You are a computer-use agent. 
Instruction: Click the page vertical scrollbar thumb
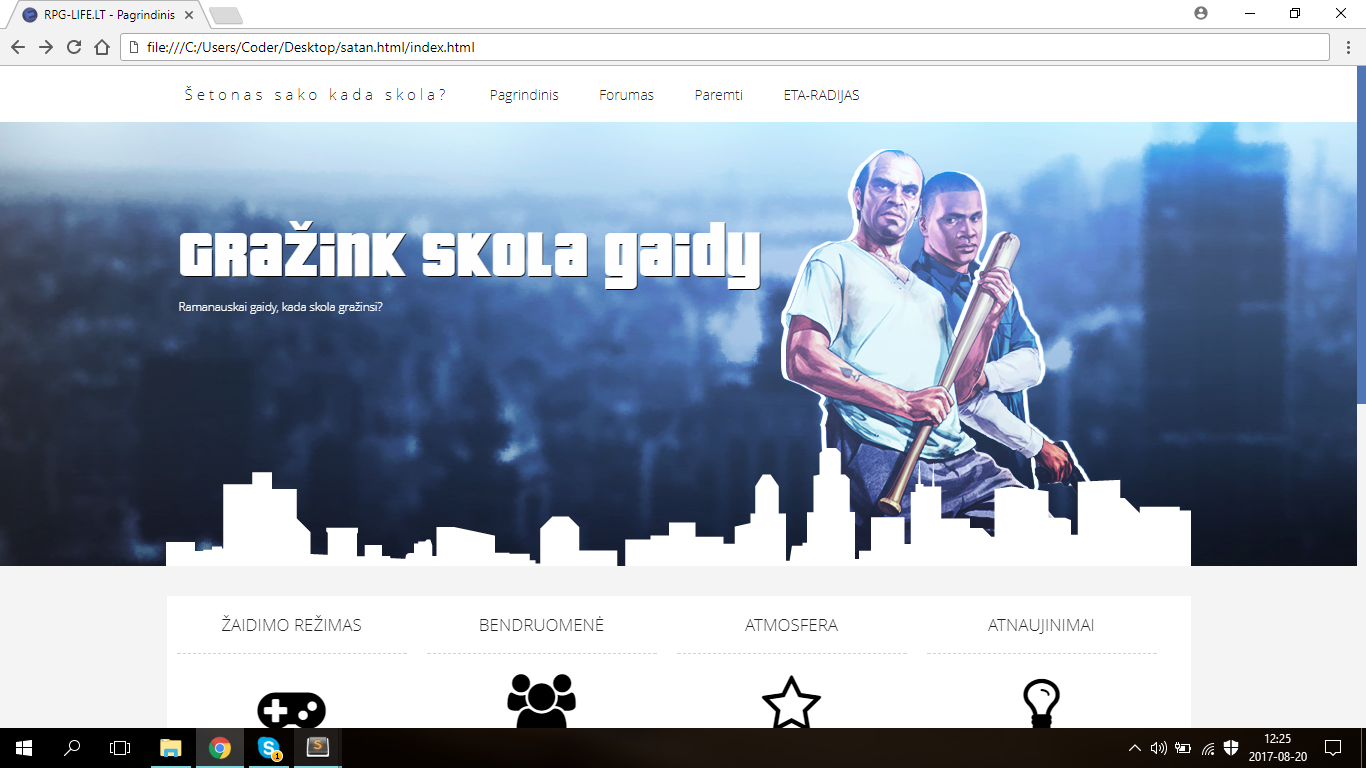[x=1361, y=235]
